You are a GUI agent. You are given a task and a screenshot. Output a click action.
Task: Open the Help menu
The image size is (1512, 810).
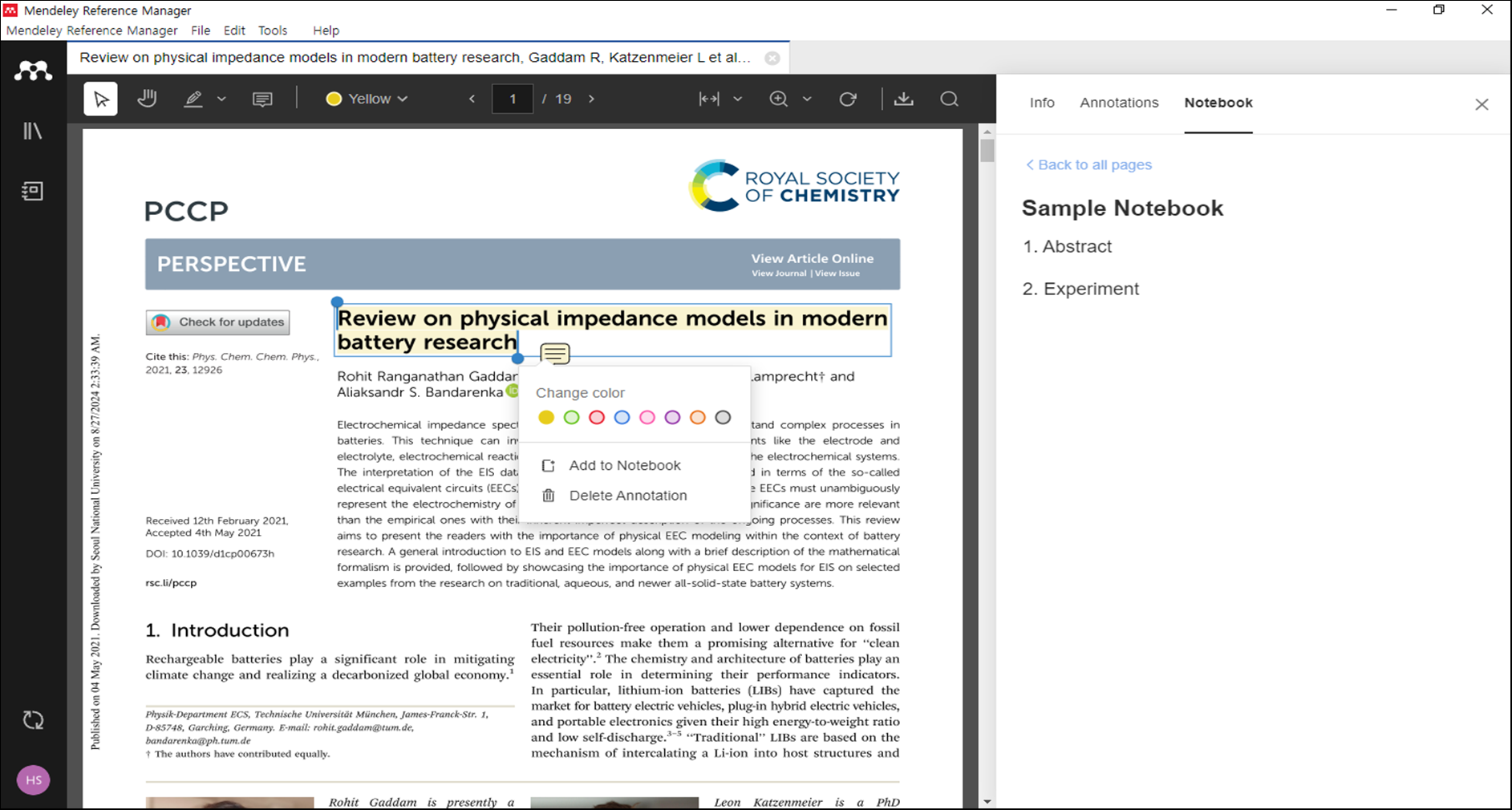326,30
